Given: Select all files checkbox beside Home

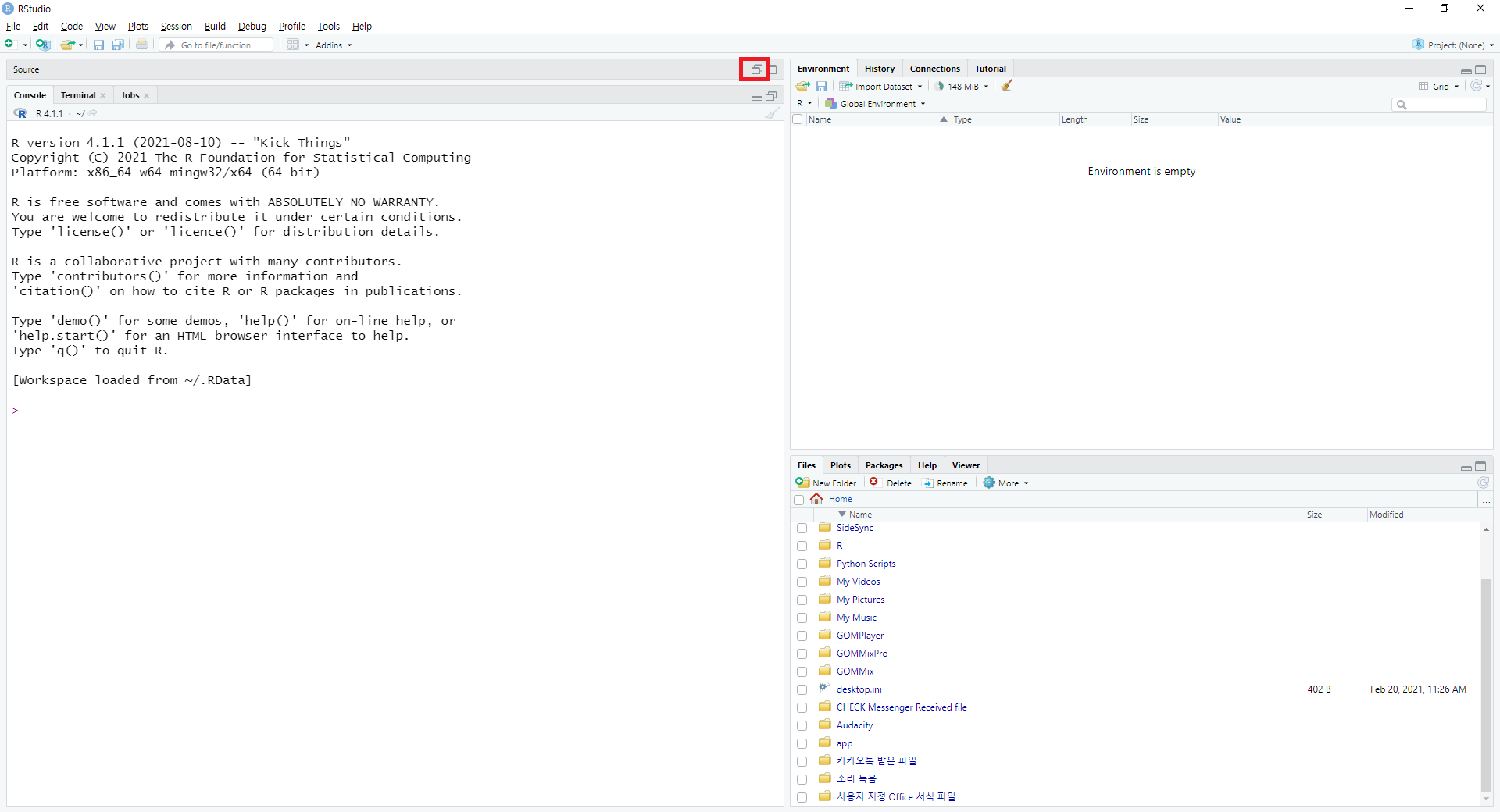Looking at the screenshot, I should 798,500.
